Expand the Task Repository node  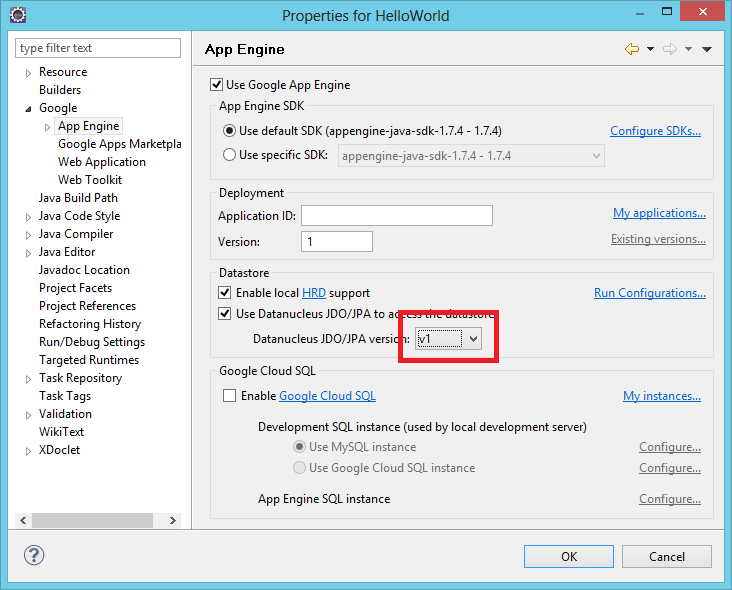[28, 379]
